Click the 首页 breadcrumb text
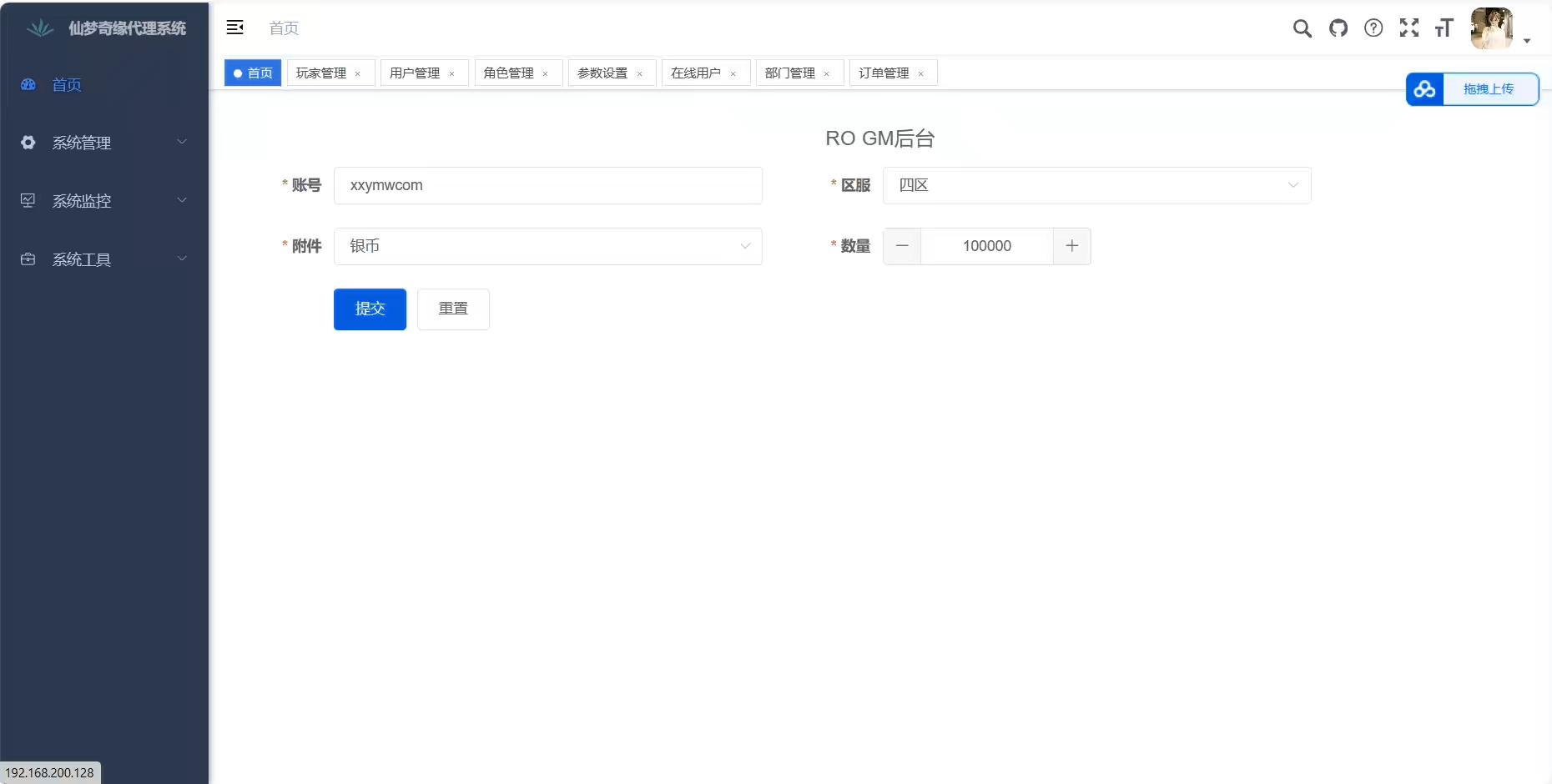The height and width of the screenshot is (784, 1552). pyautogui.click(x=284, y=28)
